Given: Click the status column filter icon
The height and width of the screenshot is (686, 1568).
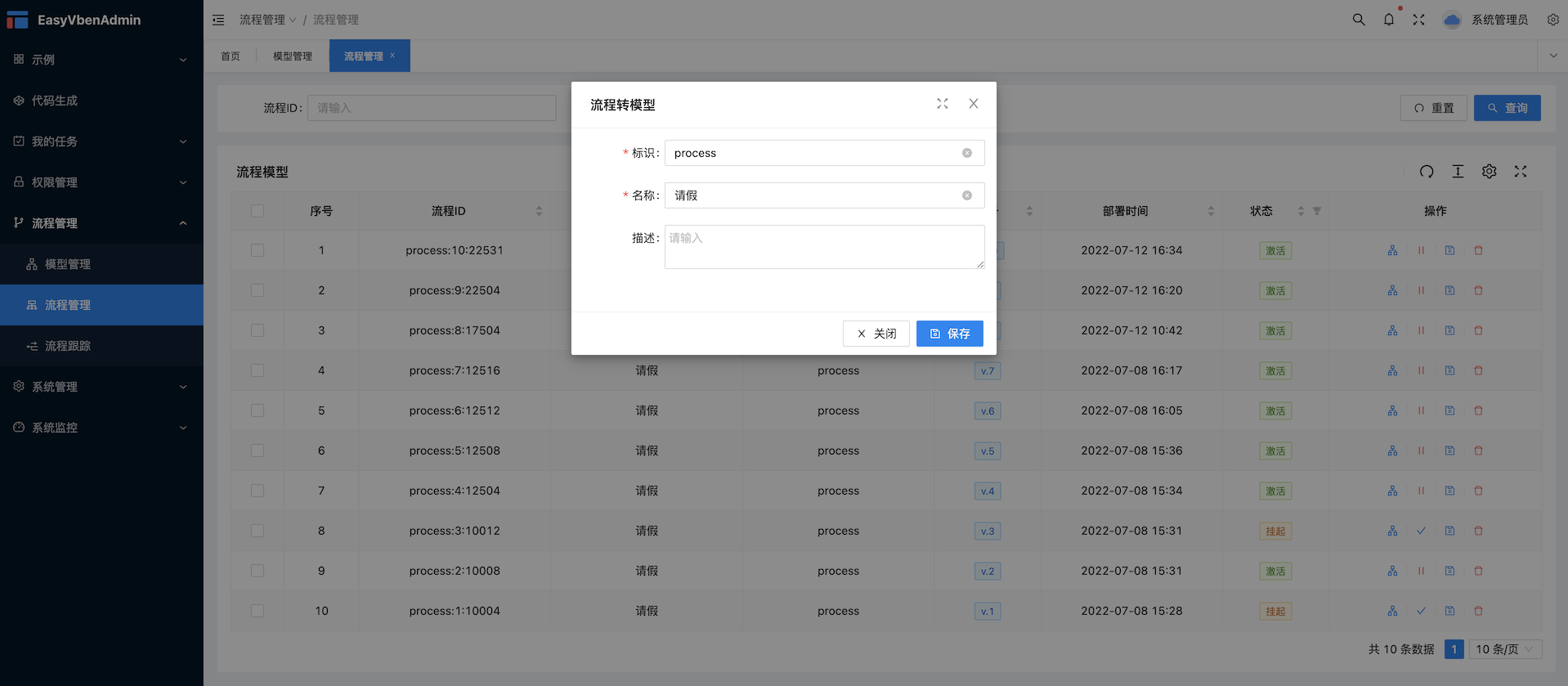Looking at the screenshot, I should [x=1317, y=211].
